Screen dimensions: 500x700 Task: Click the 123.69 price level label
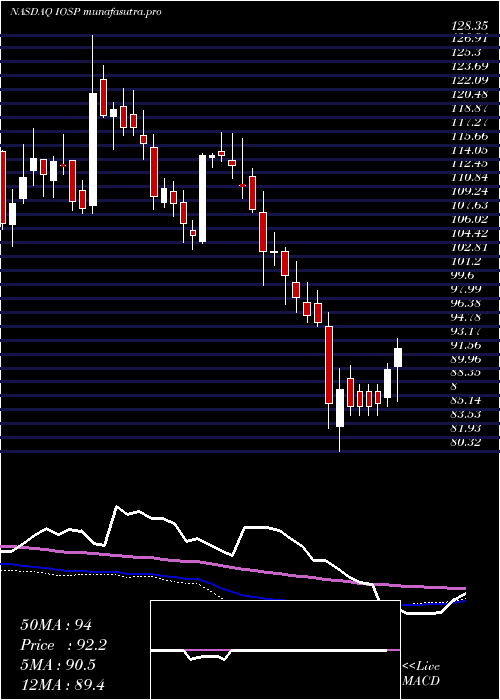tap(472, 67)
